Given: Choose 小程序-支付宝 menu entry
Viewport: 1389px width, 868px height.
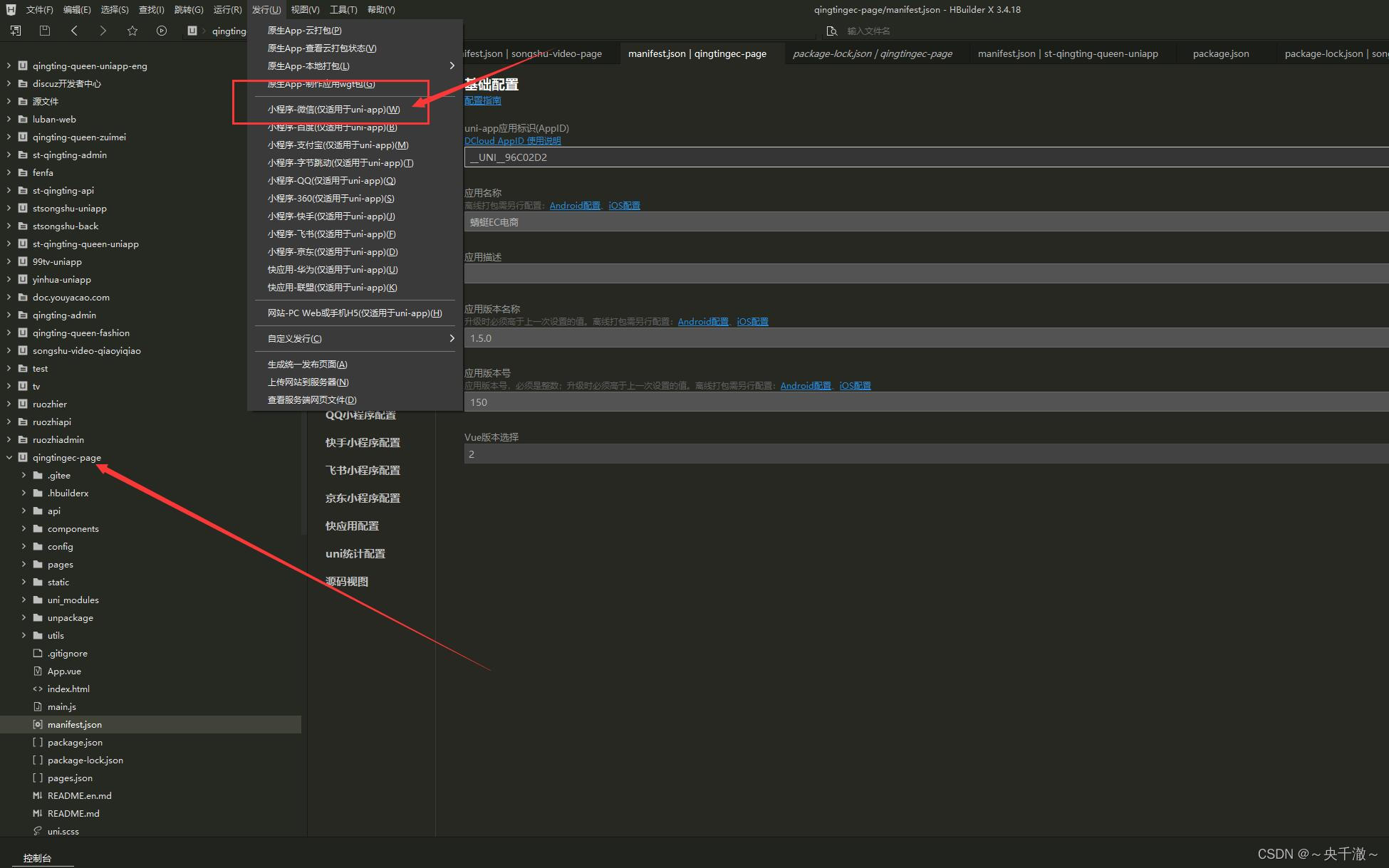Looking at the screenshot, I should 338,145.
